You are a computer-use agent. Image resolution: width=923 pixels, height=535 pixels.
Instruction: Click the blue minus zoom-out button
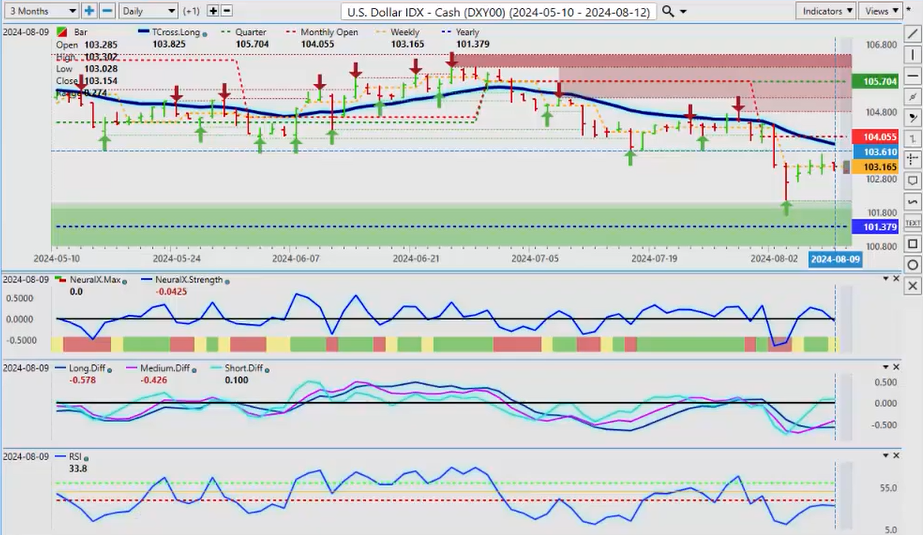tap(106, 11)
